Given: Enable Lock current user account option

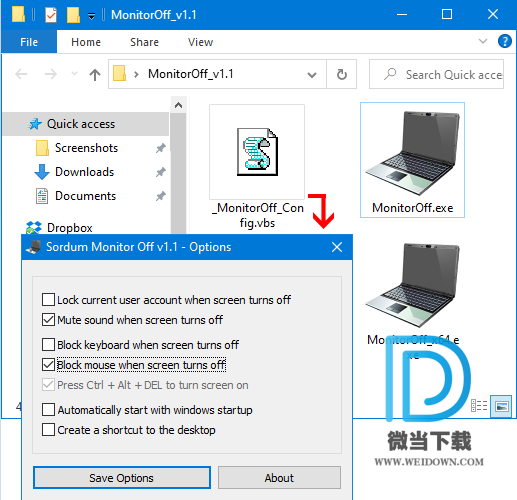Looking at the screenshot, I should pyautogui.click(x=48, y=300).
